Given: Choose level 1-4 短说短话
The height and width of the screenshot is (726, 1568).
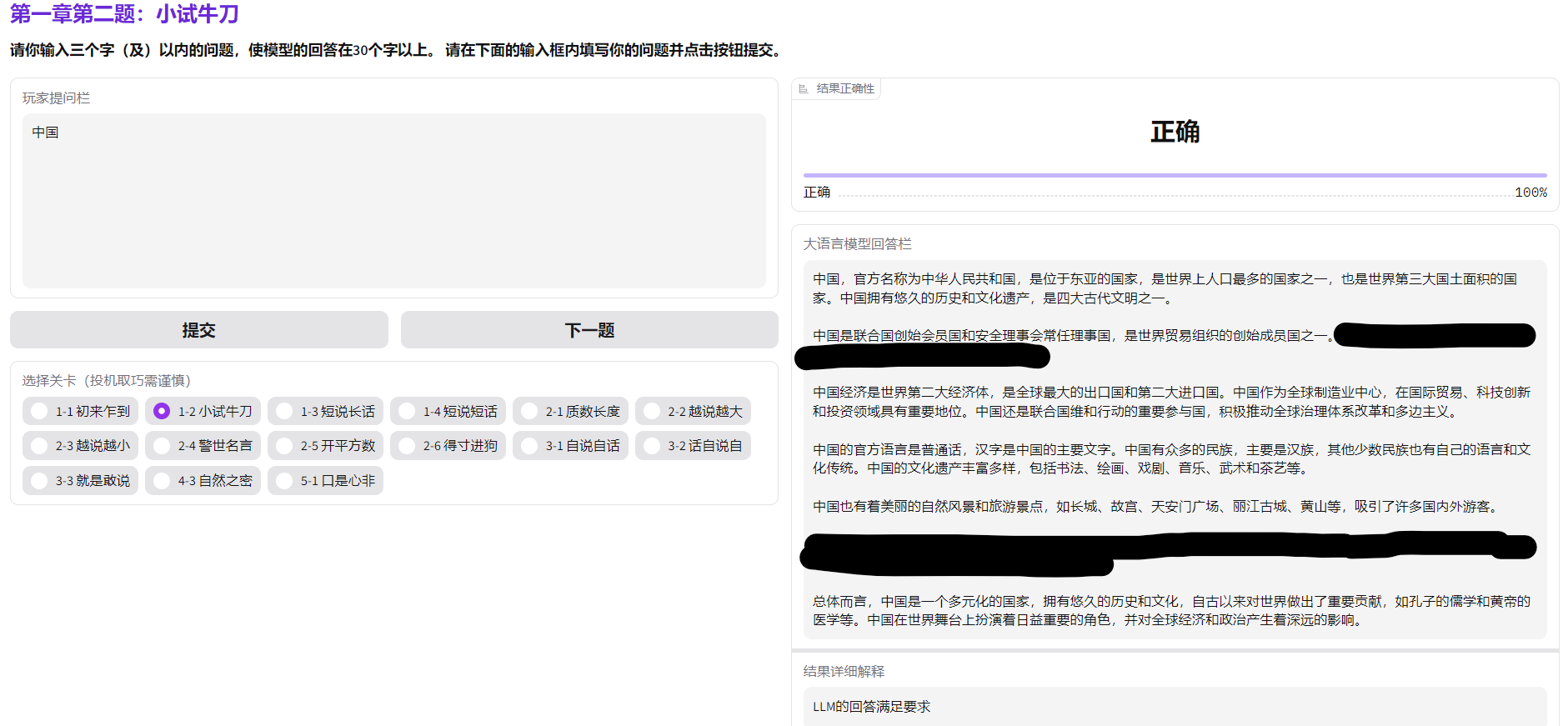Looking at the screenshot, I should coord(448,412).
